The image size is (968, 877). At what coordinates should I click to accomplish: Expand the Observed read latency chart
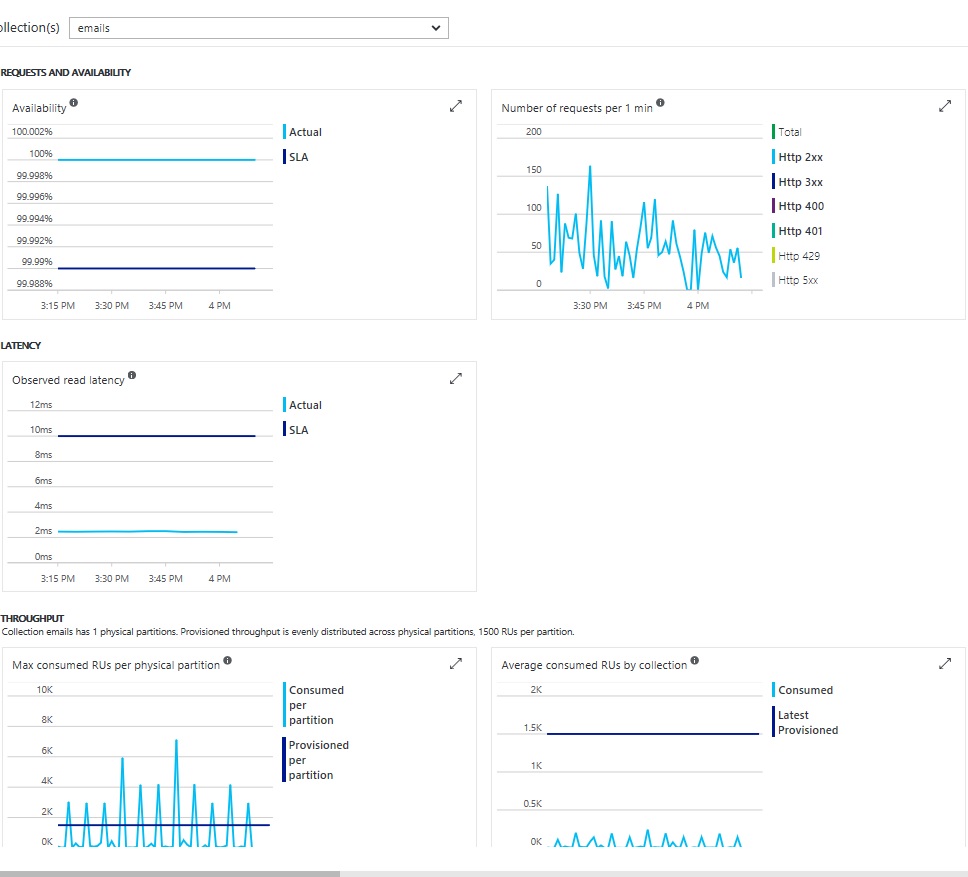456,378
